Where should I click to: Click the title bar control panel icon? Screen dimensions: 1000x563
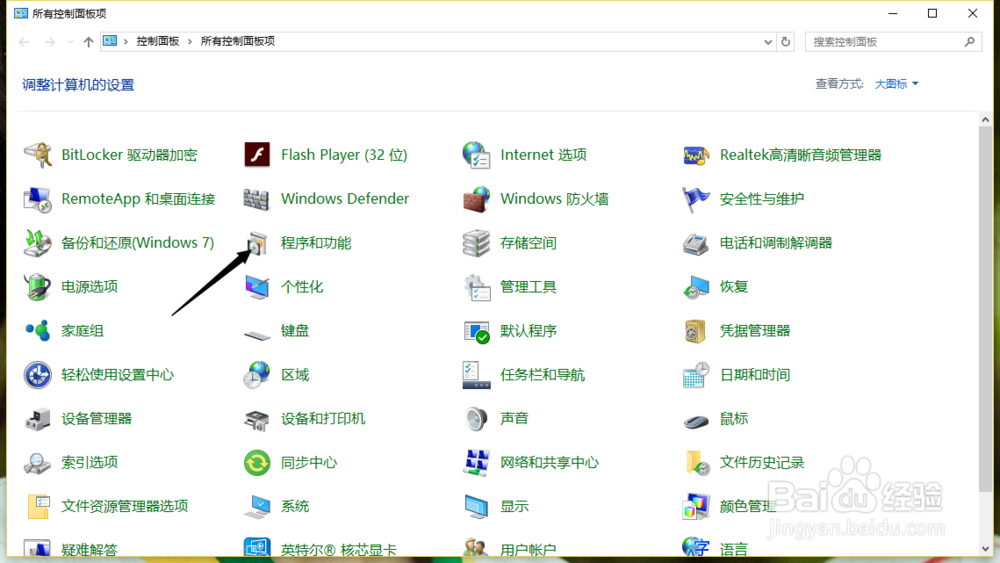click(x=21, y=13)
